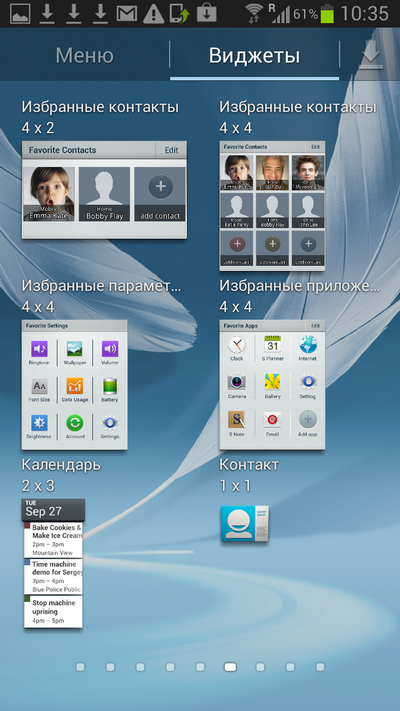This screenshot has height=711, width=400.
Task: Tap the Ringtone icon in Favorite Settings
Action: 39,350
